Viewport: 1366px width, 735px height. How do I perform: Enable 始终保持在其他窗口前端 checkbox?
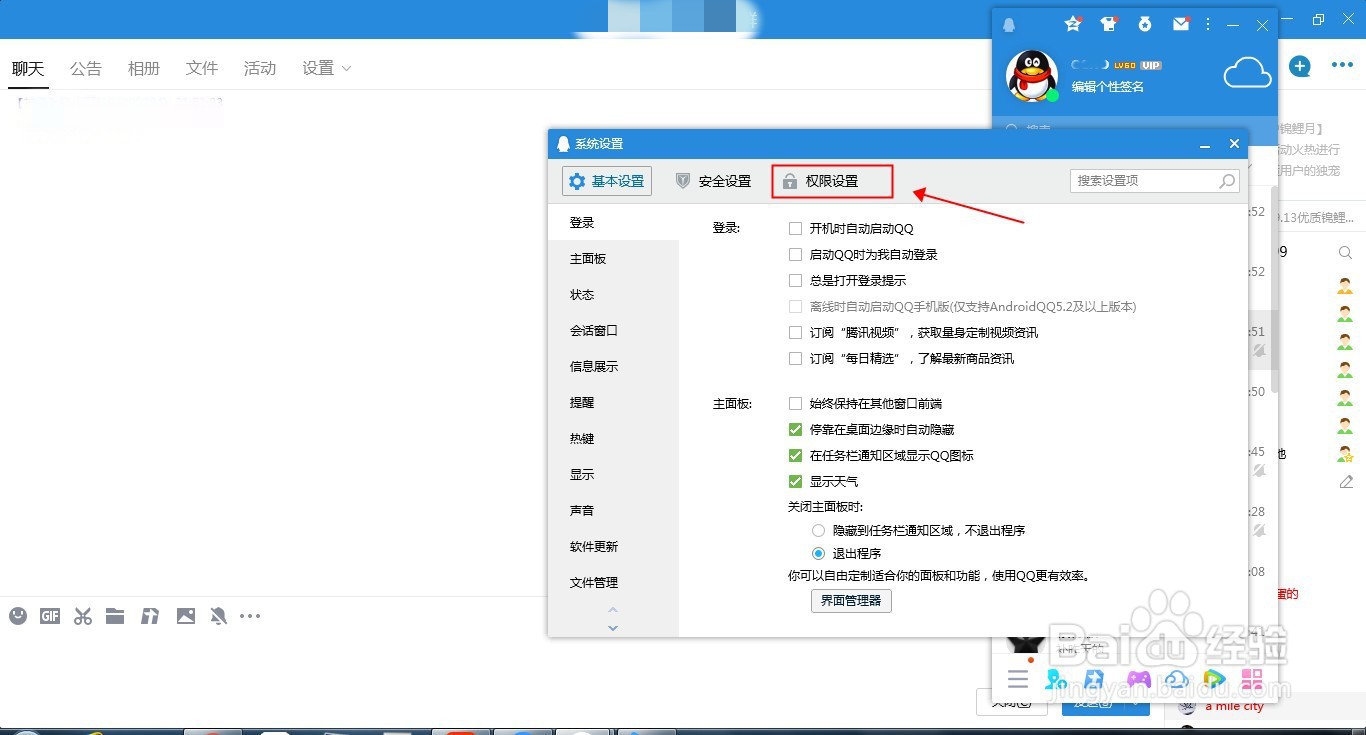tap(796, 404)
